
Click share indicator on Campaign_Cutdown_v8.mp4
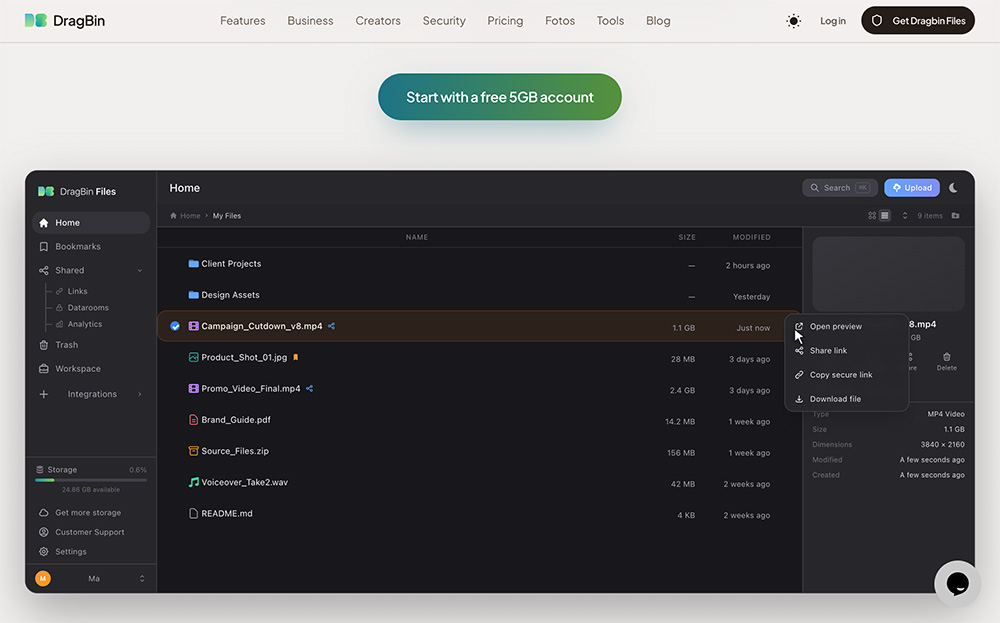point(331,326)
